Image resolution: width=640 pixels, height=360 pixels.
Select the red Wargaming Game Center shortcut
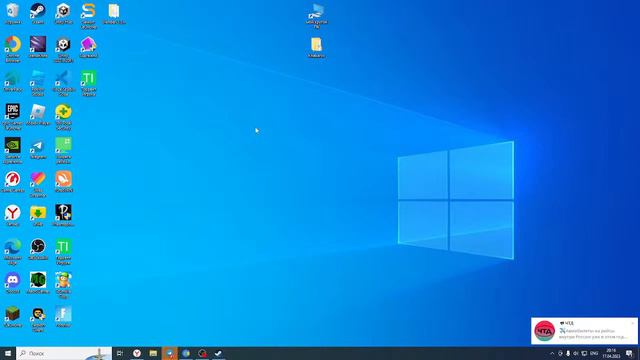[x=13, y=182]
